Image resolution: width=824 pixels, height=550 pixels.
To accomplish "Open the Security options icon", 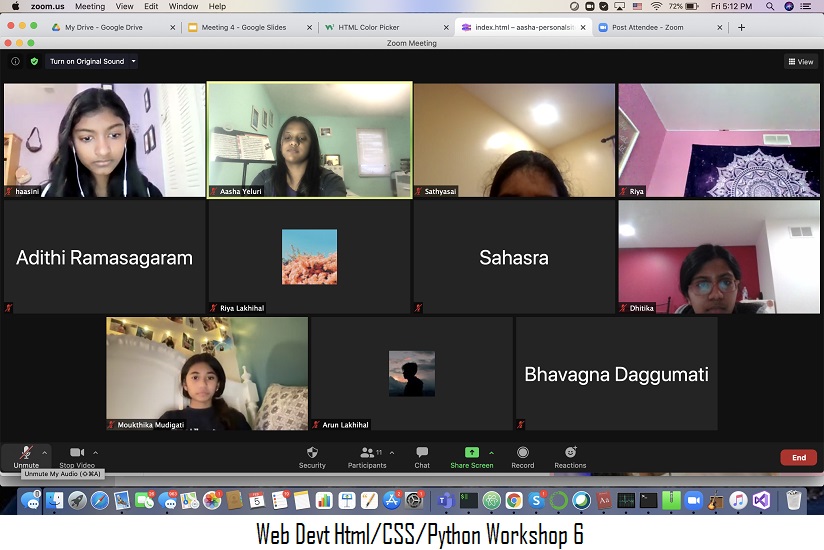I will tap(312, 453).
